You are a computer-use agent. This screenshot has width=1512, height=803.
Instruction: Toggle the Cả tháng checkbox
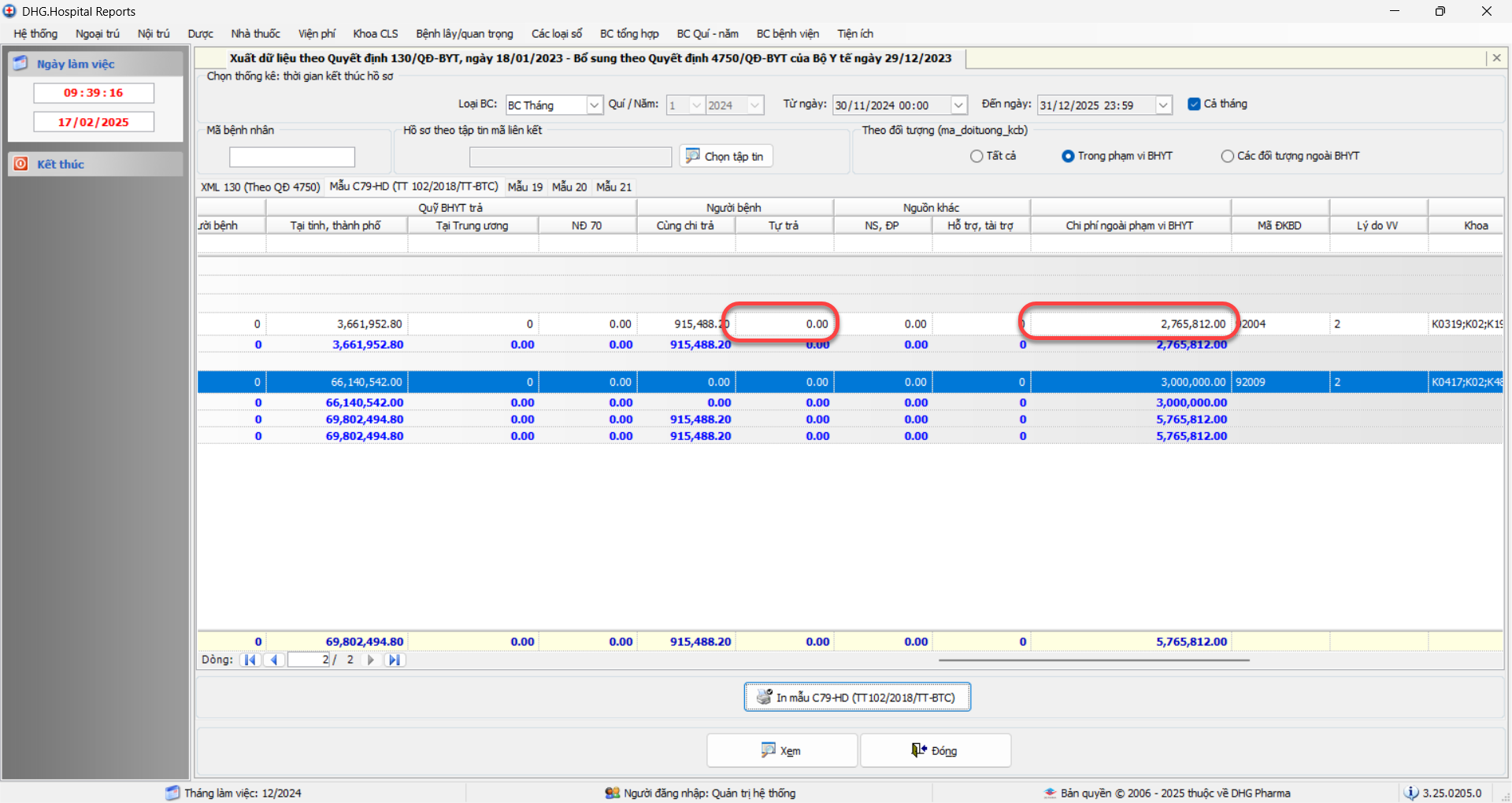[x=1194, y=104]
